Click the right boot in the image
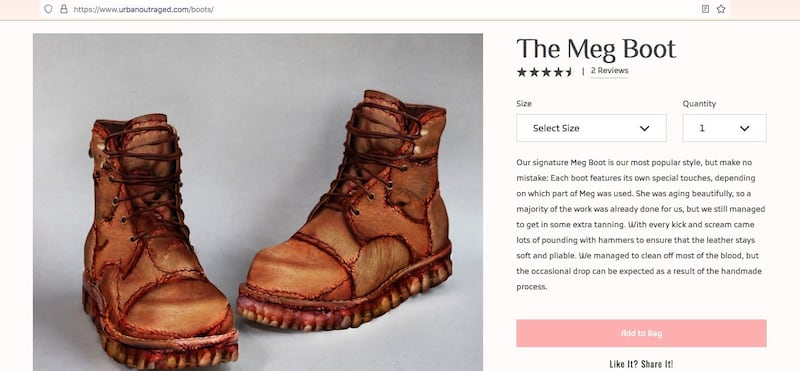 point(345,209)
